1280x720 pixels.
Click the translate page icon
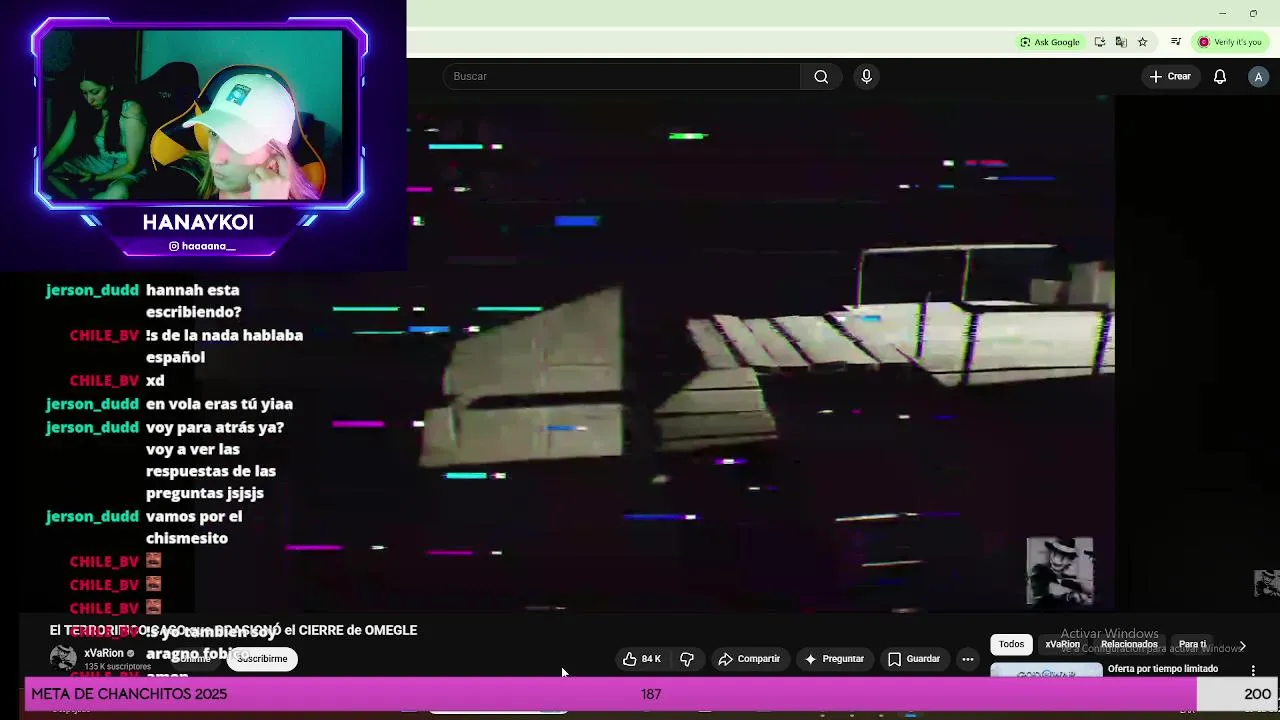[1121, 42]
